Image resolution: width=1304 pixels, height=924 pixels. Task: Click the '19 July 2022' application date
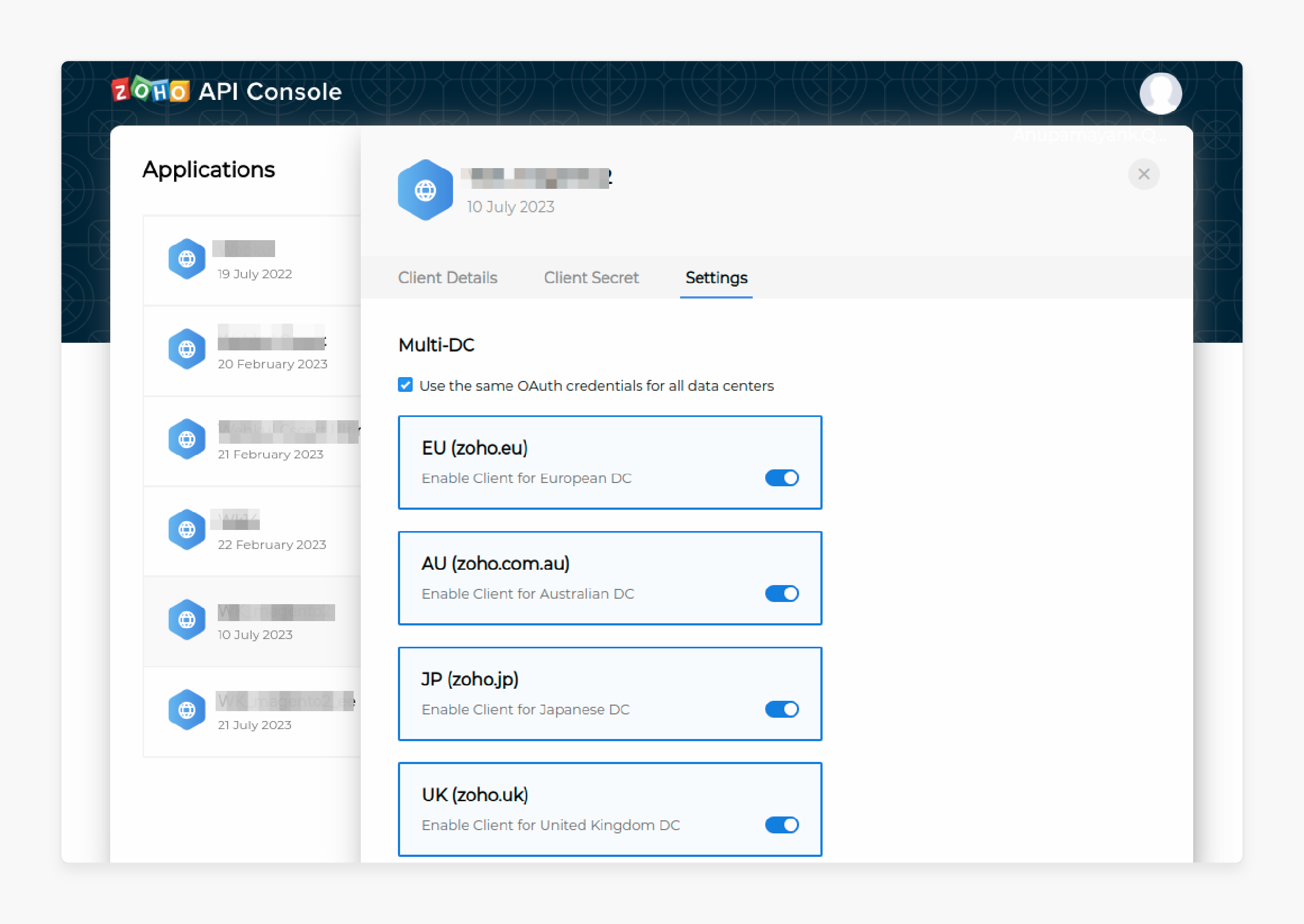255,273
